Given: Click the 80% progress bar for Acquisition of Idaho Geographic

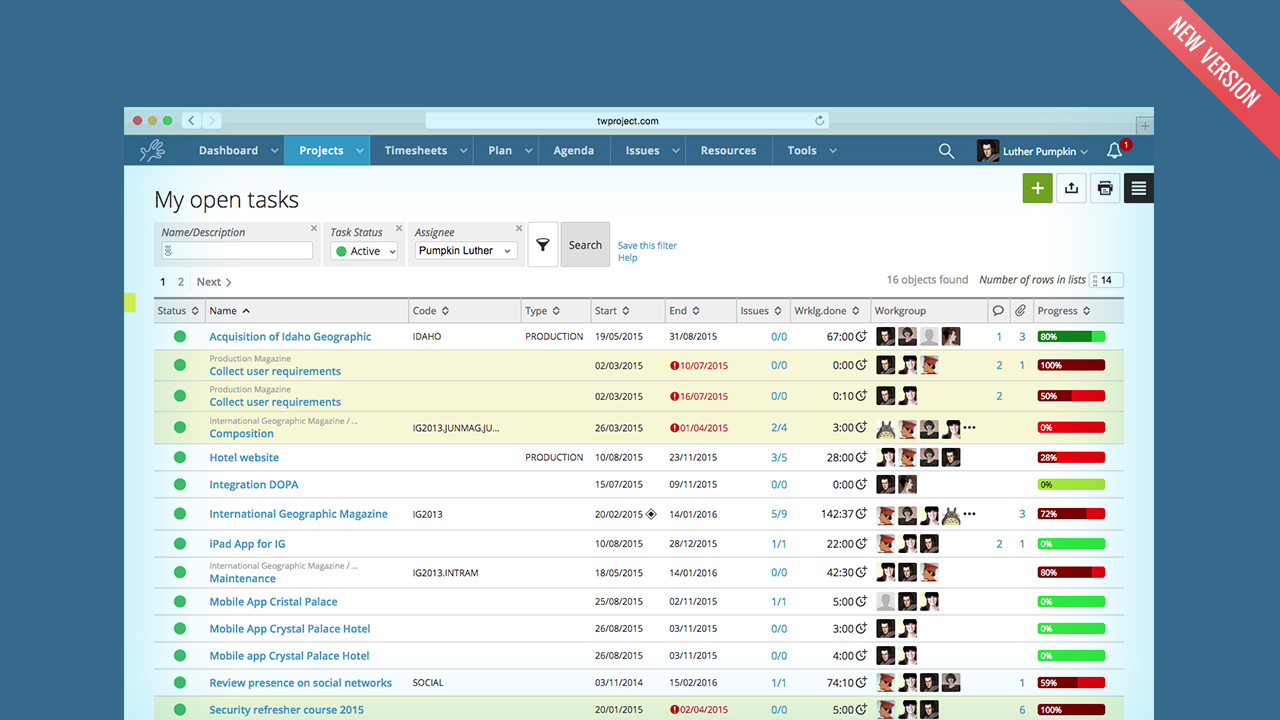Looking at the screenshot, I should [x=1071, y=337].
